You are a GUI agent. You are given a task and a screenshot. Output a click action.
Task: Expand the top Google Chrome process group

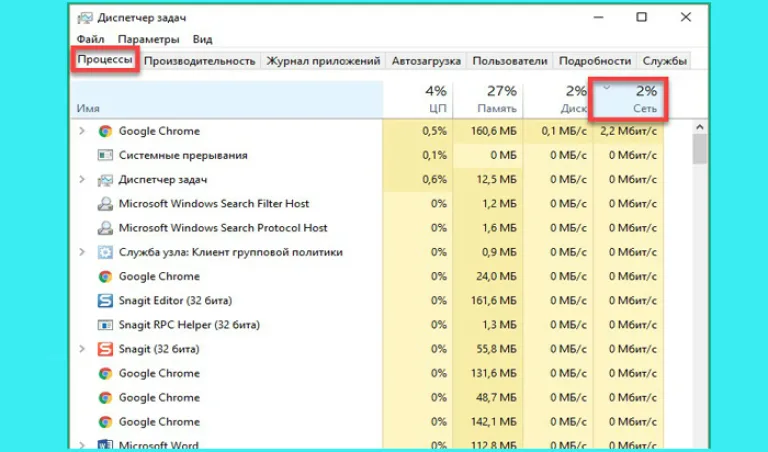tap(82, 131)
